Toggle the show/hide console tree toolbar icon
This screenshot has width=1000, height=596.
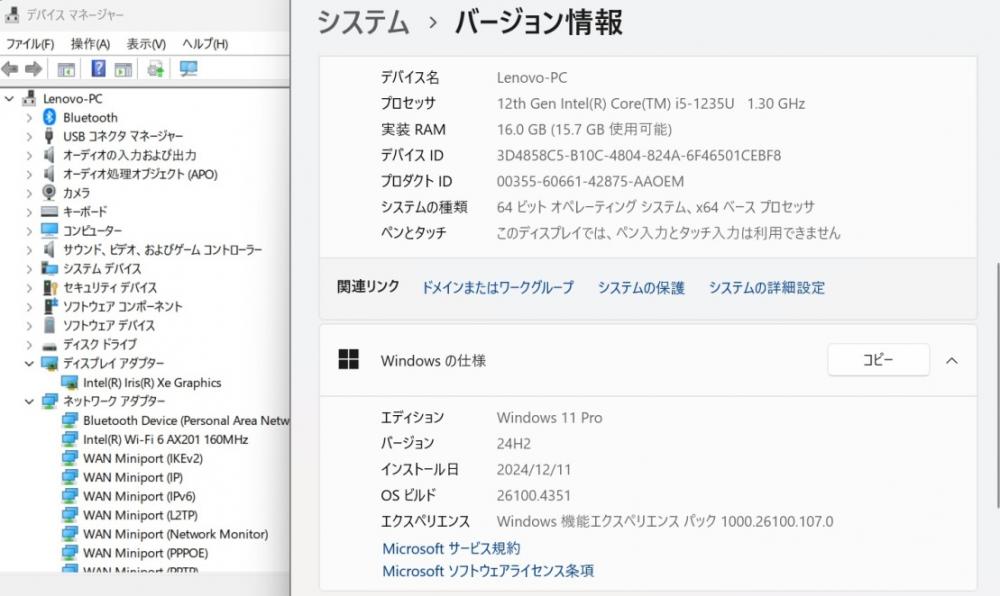66,69
